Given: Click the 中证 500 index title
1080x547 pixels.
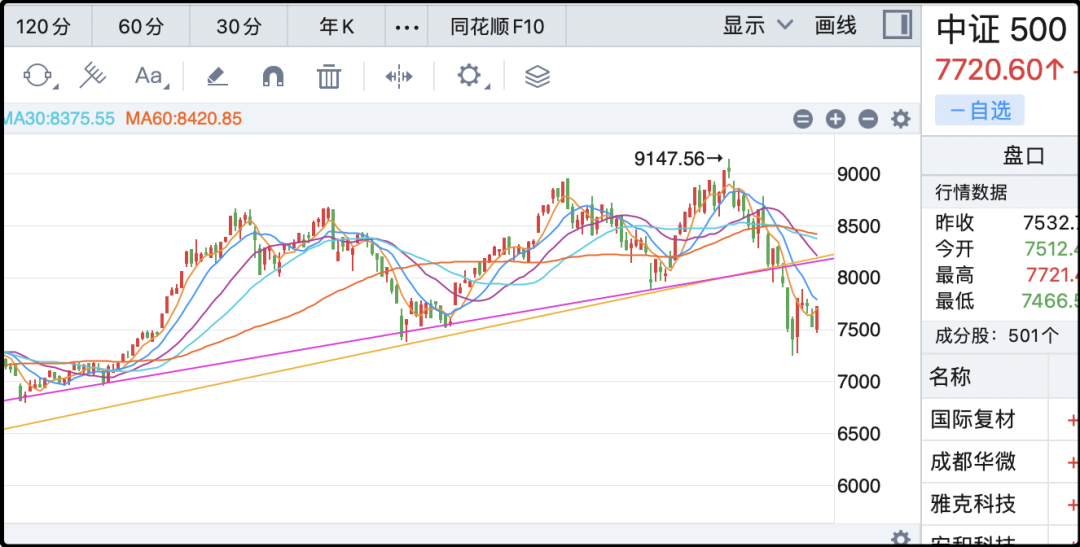Looking at the screenshot, I should coord(1002,30).
